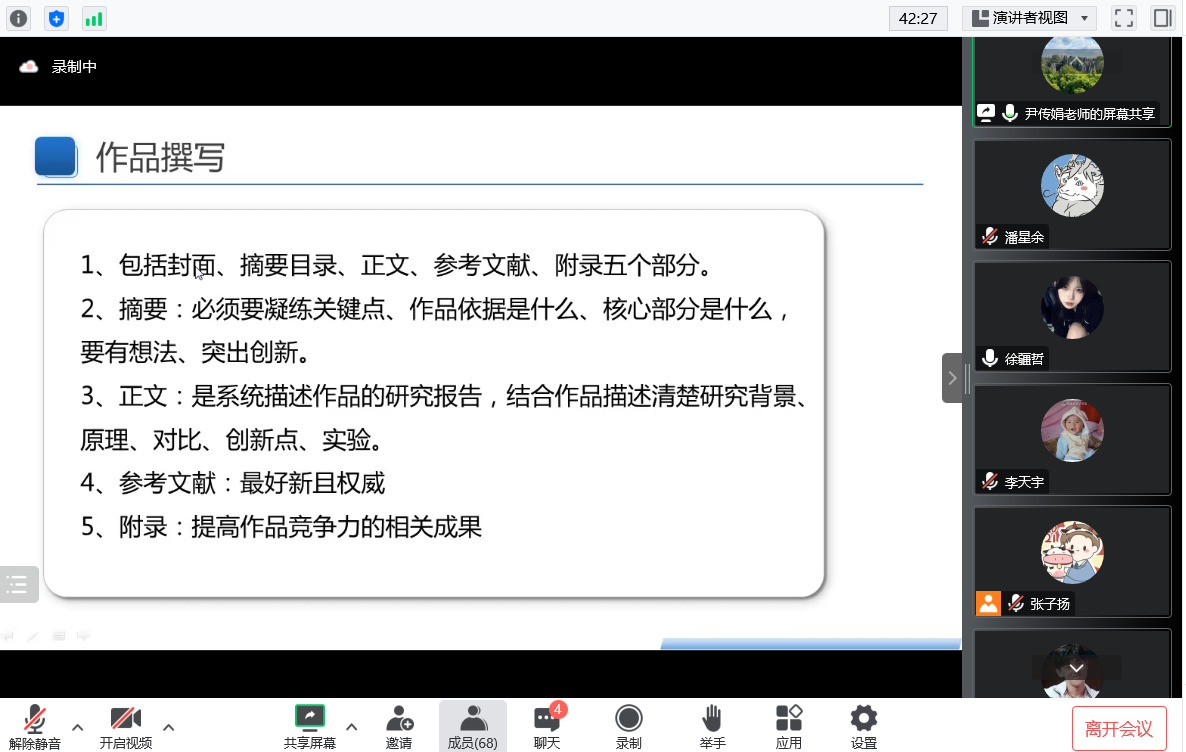
Task: Expand audio options arrow beside mute
Action: tap(77, 726)
